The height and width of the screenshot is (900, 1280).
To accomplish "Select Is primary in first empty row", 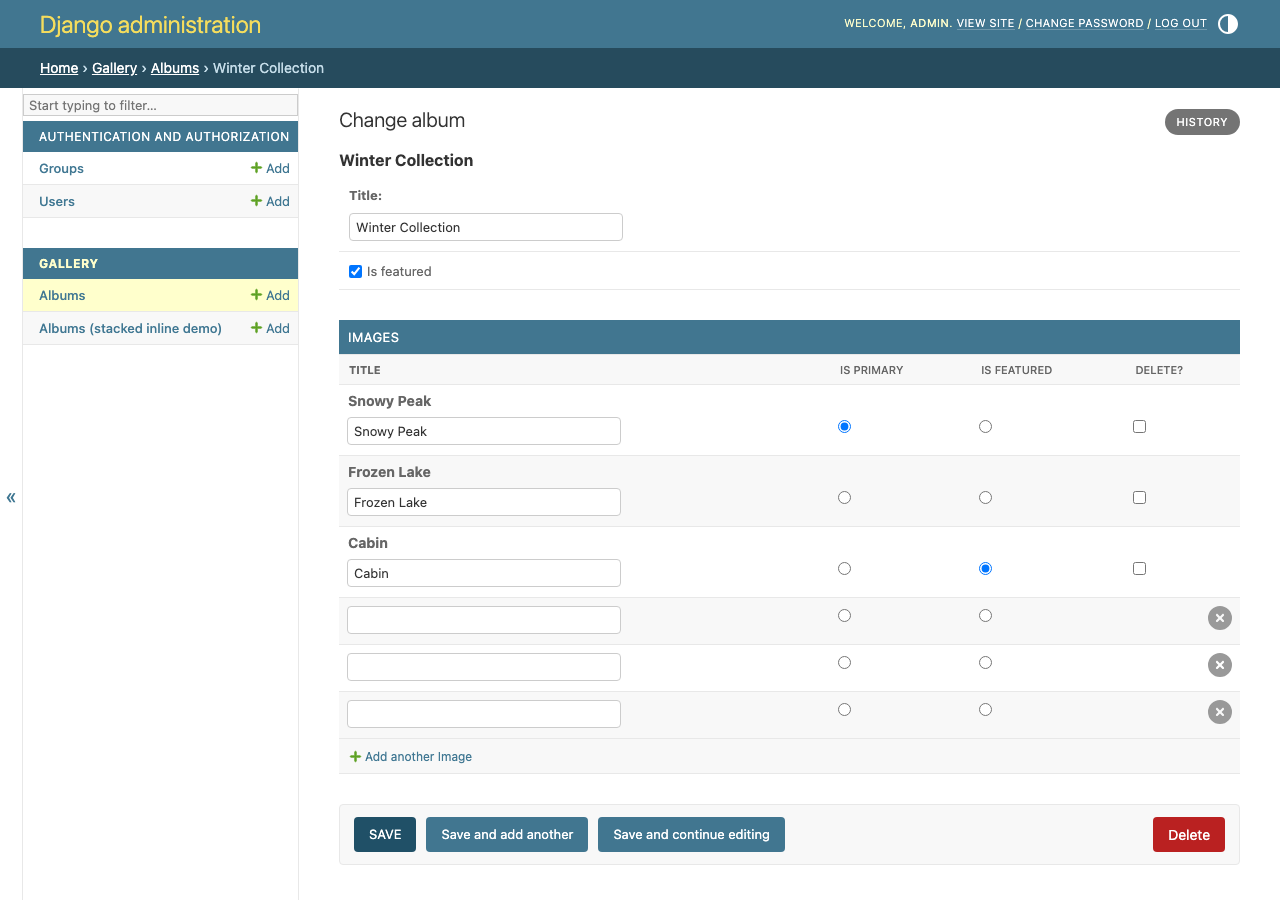I will 844,615.
